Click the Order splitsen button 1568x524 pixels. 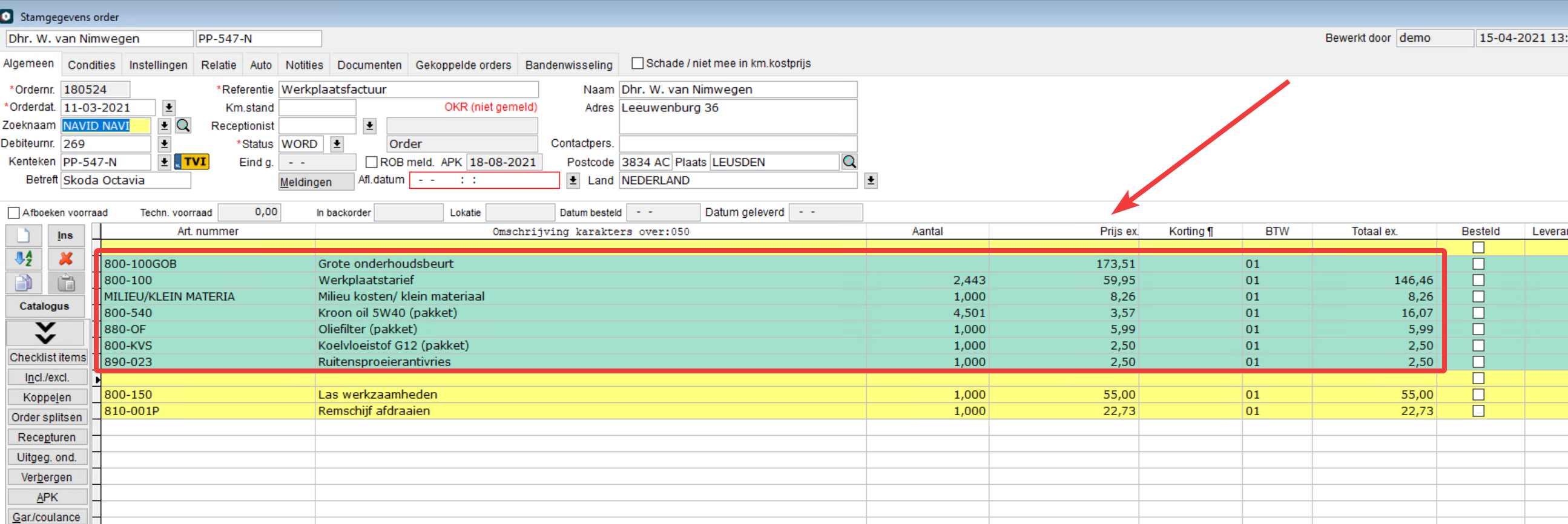pyautogui.click(x=47, y=418)
